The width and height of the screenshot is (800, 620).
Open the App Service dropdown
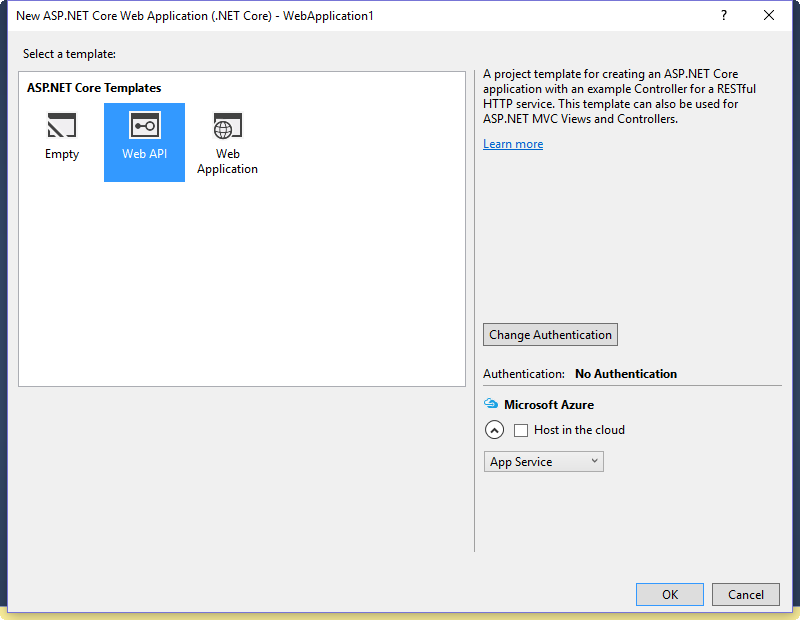[544, 462]
